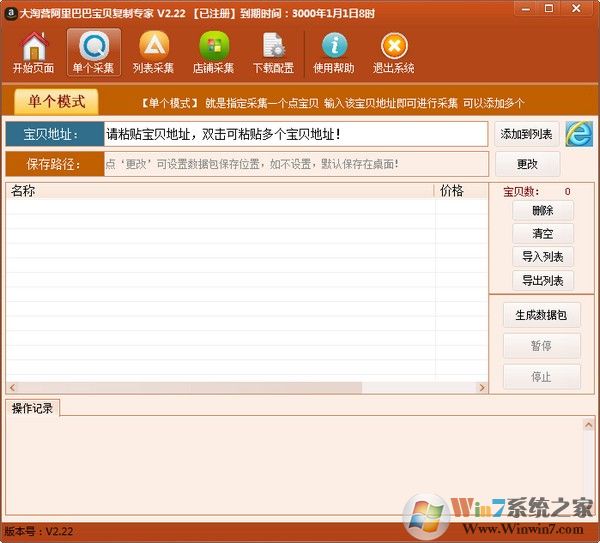Click the 生成数据包 button

point(541,315)
